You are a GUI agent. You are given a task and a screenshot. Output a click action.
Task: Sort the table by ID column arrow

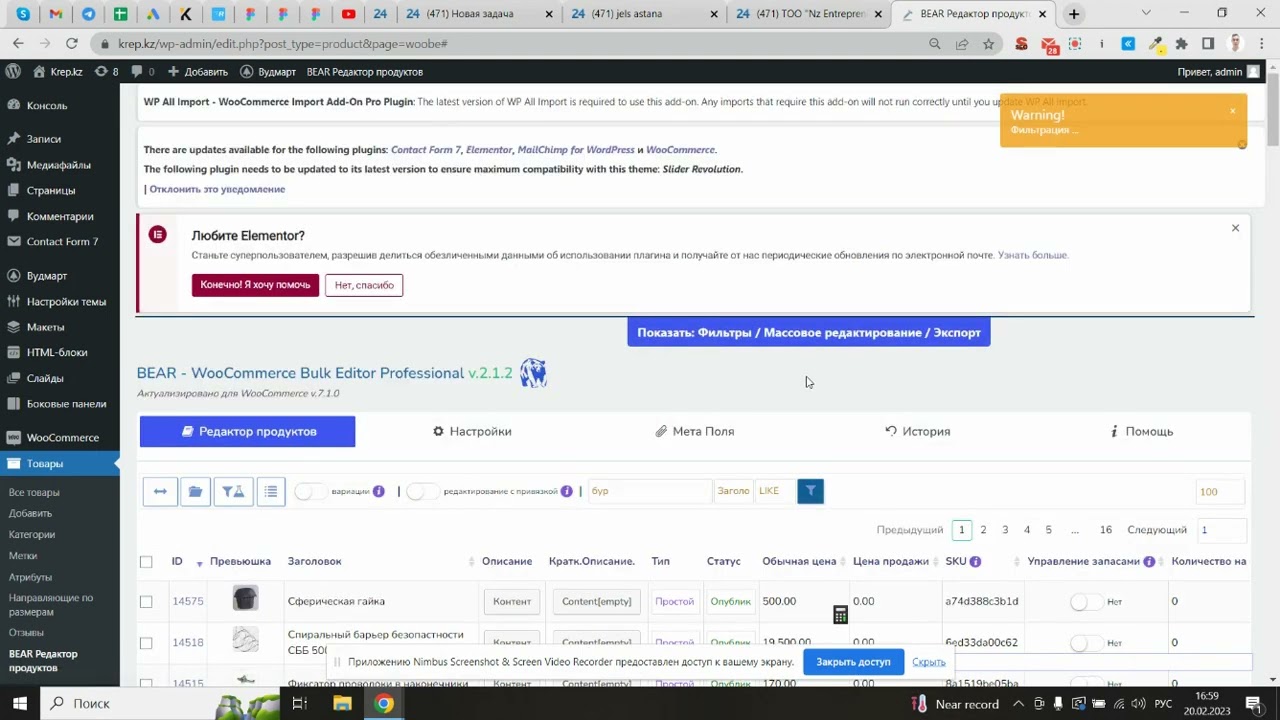(199, 563)
